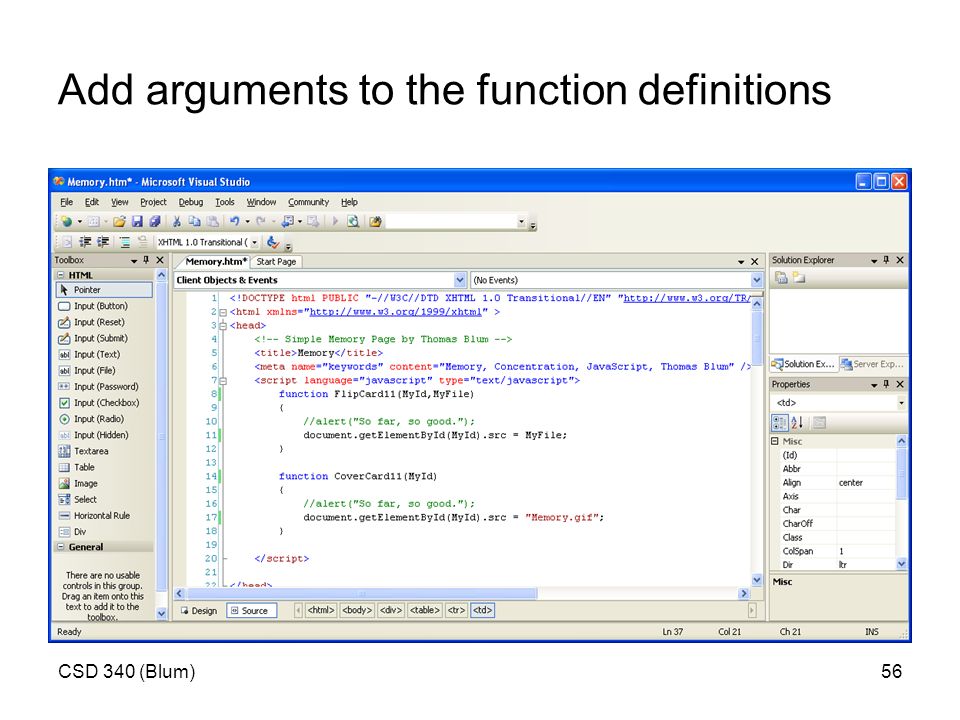960x720 pixels.
Task: Pin the Properties panel with auto-hide icon
Action: pos(886,384)
